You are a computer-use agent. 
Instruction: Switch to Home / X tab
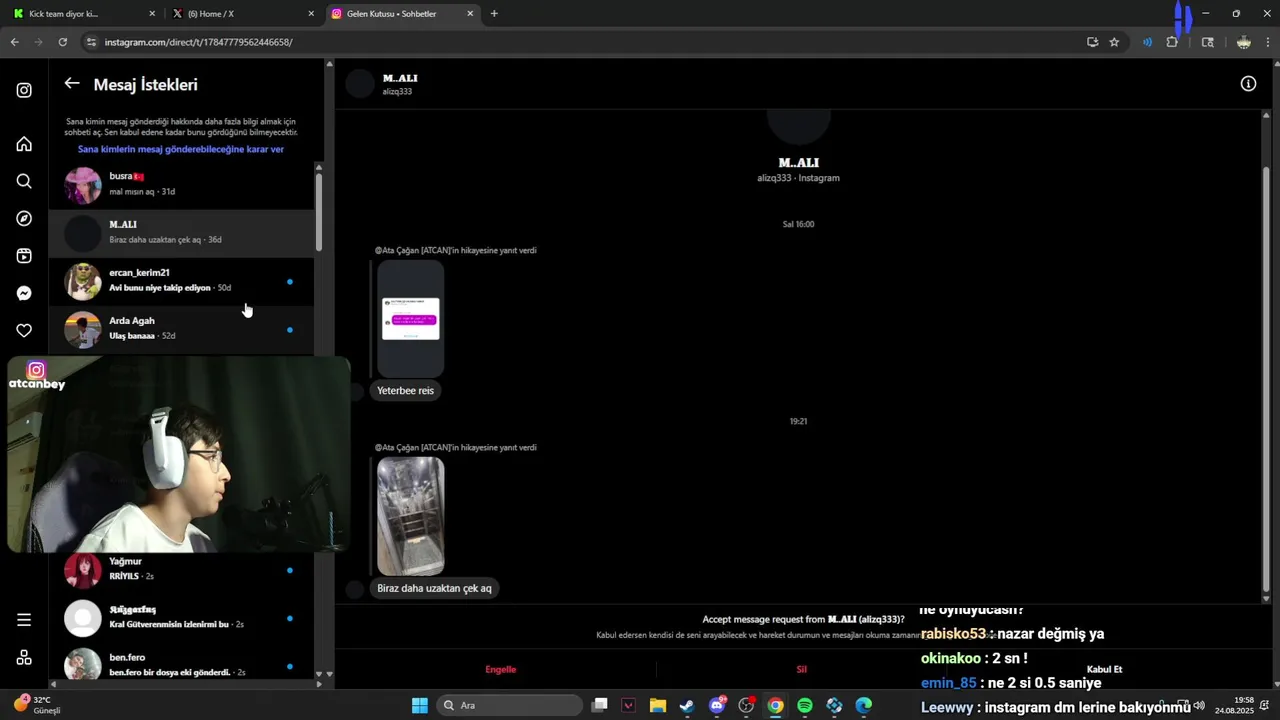tap(243, 14)
